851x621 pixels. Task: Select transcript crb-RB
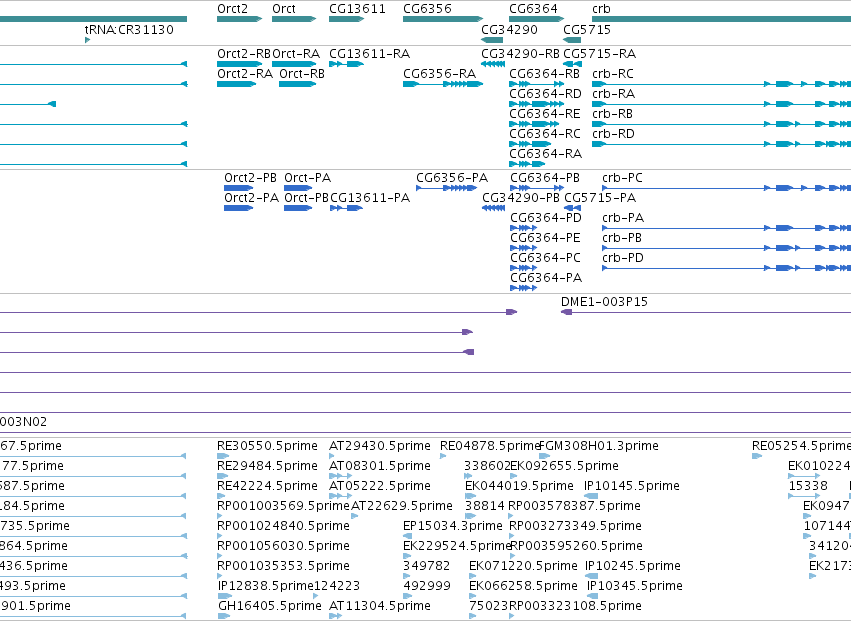(x=612, y=114)
